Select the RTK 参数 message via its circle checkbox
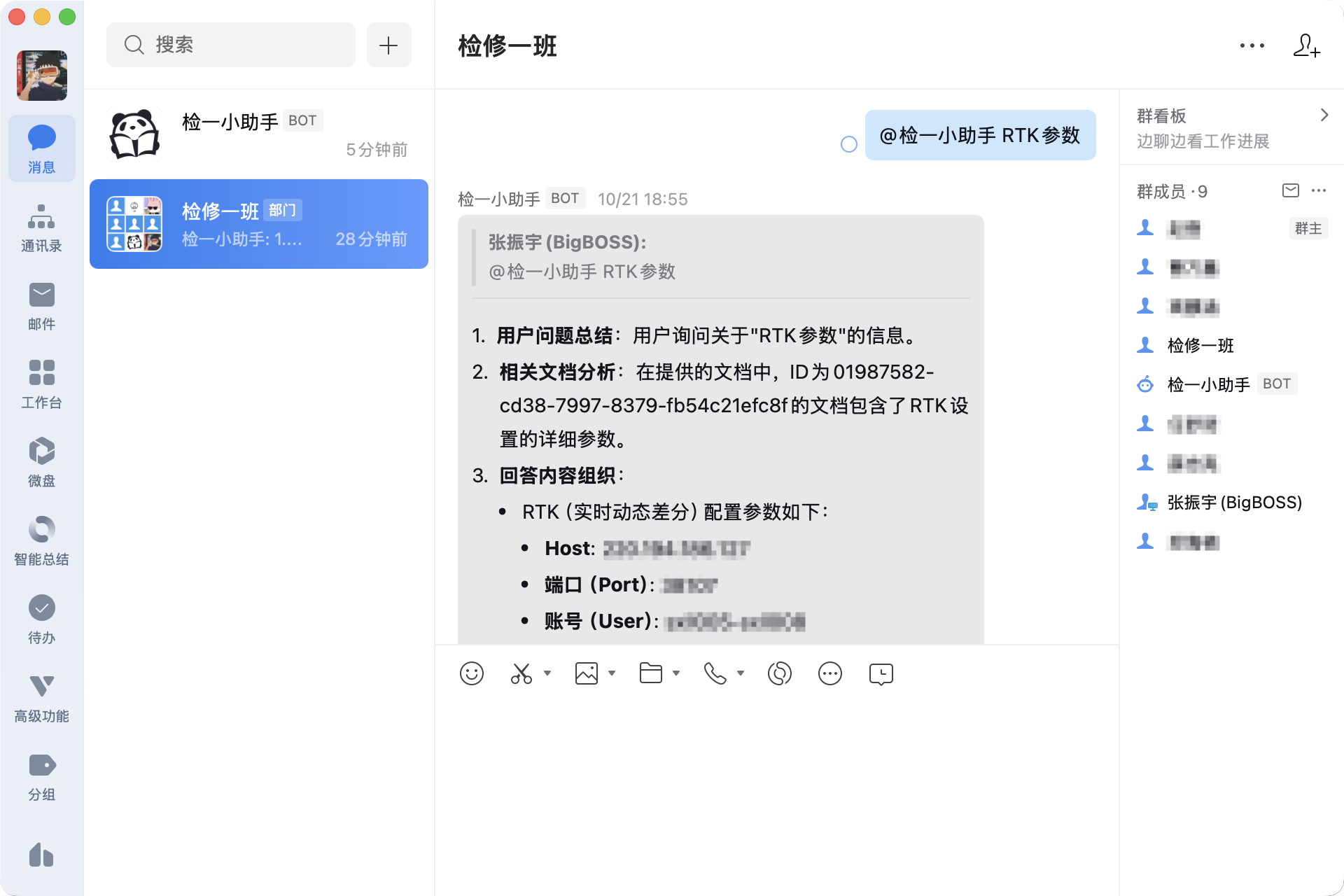The width and height of the screenshot is (1344, 896). pos(848,143)
